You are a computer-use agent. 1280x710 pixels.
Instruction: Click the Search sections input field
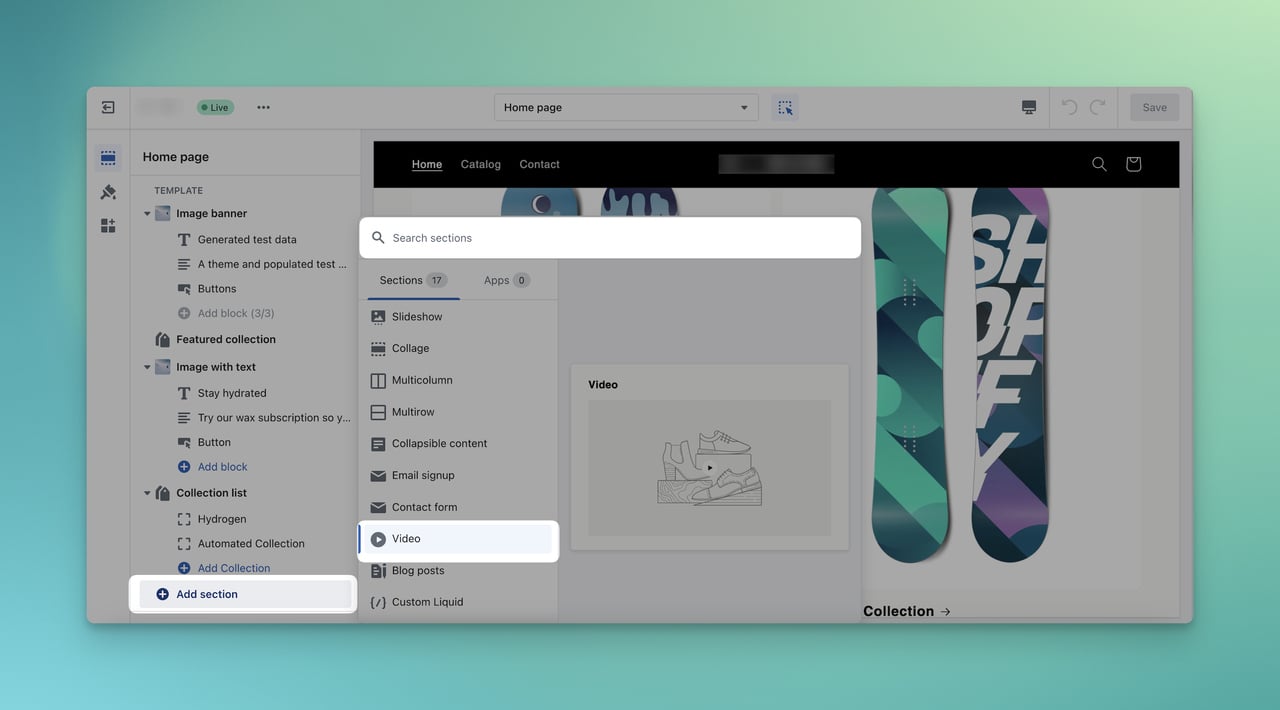click(610, 238)
